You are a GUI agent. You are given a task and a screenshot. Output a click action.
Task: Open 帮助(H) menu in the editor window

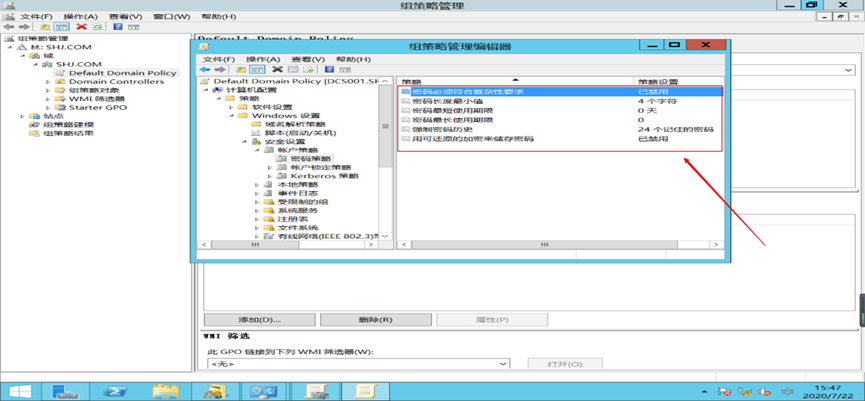(x=353, y=59)
